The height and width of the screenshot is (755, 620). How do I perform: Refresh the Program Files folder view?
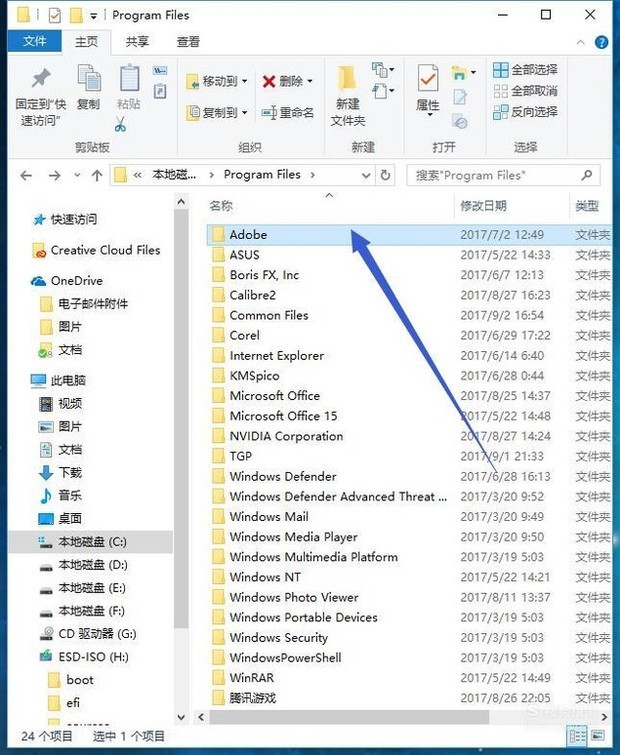point(385,175)
